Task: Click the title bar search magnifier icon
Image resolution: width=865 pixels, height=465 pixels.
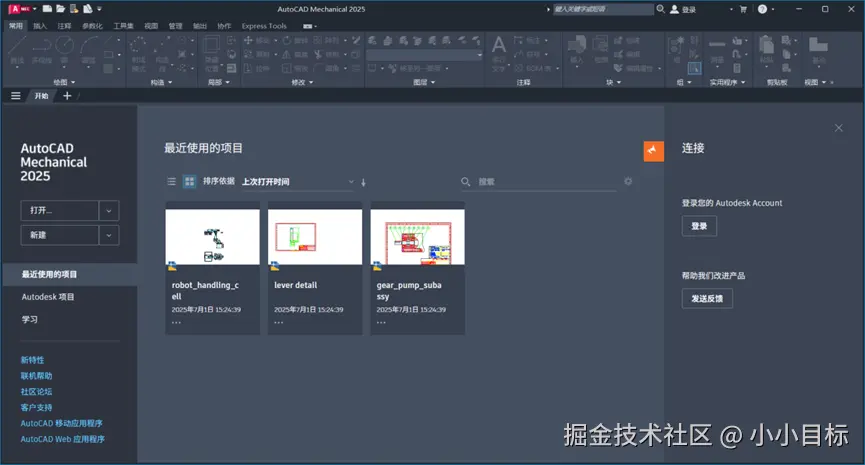Action: coord(660,9)
